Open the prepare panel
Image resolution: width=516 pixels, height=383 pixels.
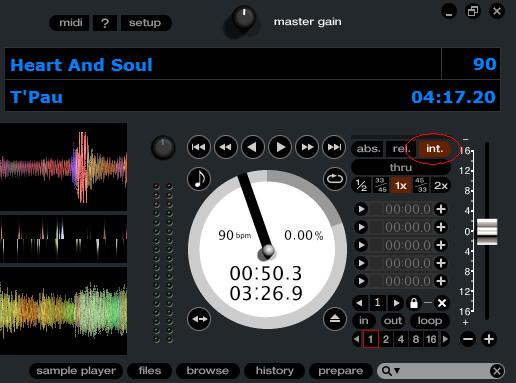pyautogui.click(x=341, y=371)
